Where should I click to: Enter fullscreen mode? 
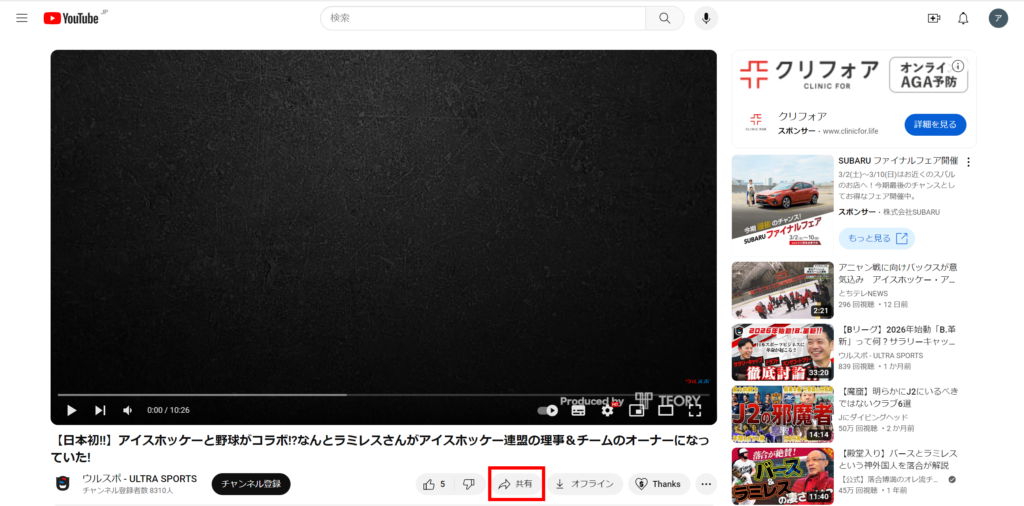pyautogui.click(x=695, y=410)
